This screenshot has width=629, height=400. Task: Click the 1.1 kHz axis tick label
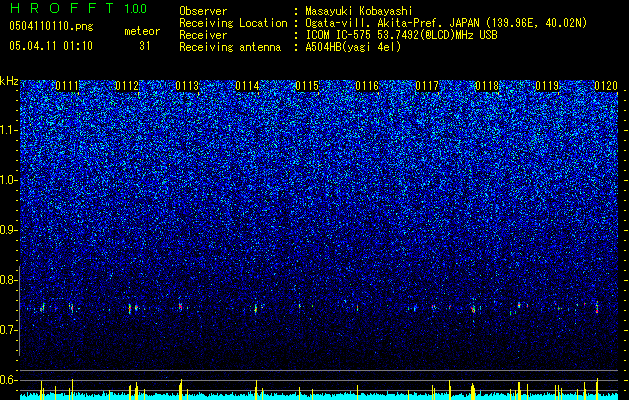[x=8, y=130]
